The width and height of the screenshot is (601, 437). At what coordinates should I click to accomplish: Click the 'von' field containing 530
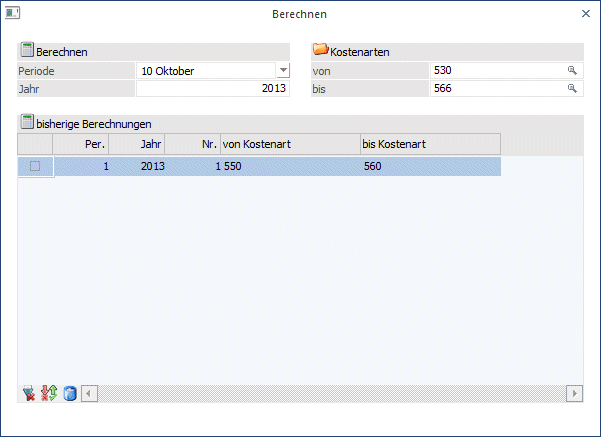coord(495,71)
